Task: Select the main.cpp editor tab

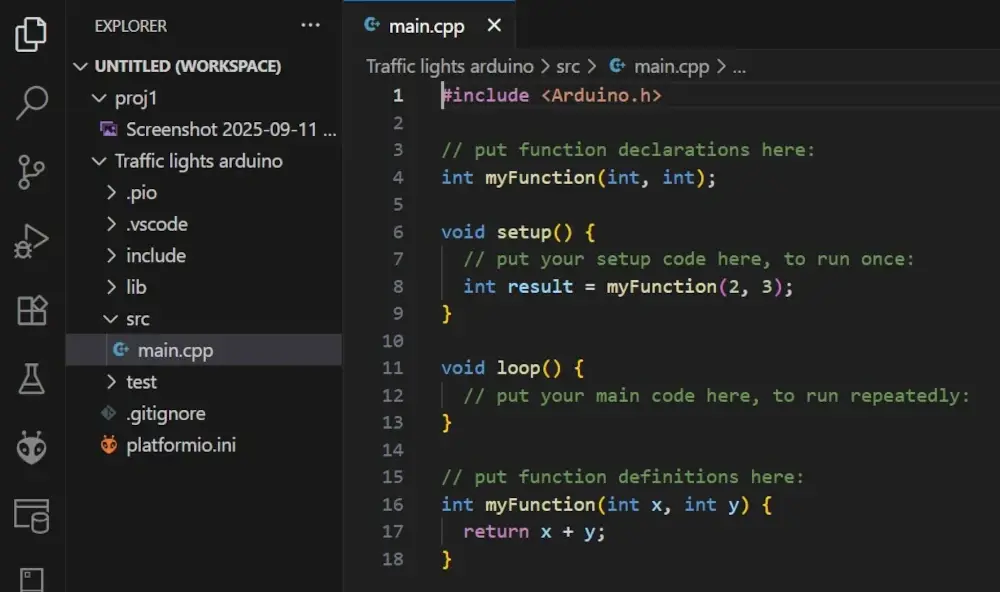Action: pos(425,26)
